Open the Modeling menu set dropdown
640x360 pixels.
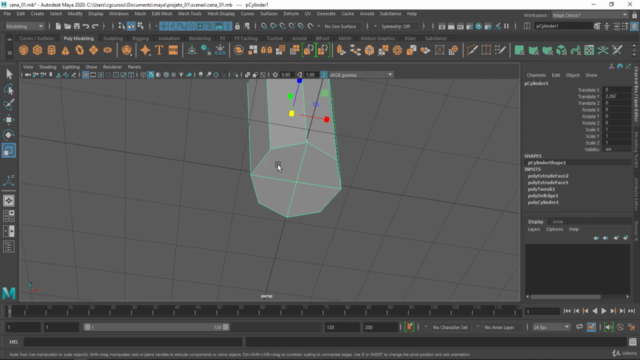(x=25, y=26)
